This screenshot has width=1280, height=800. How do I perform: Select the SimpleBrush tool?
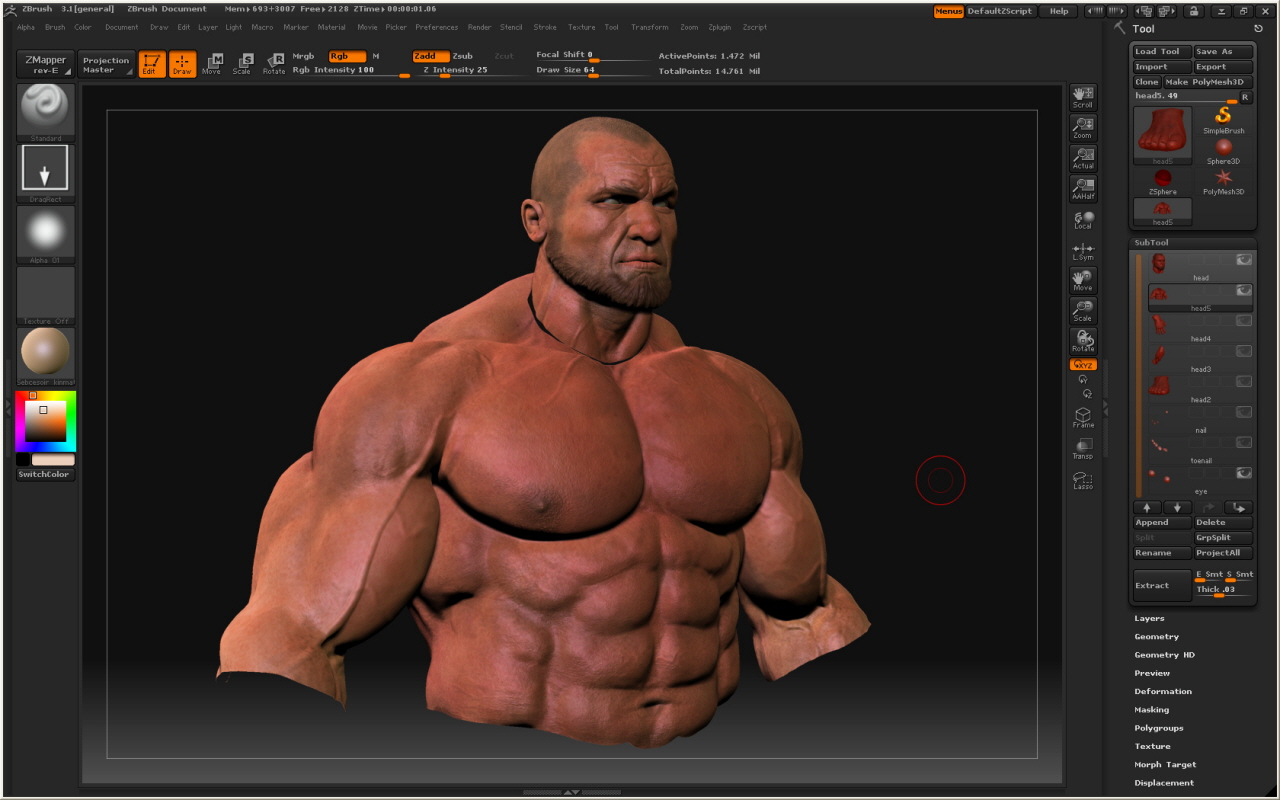tap(1223, 120)
